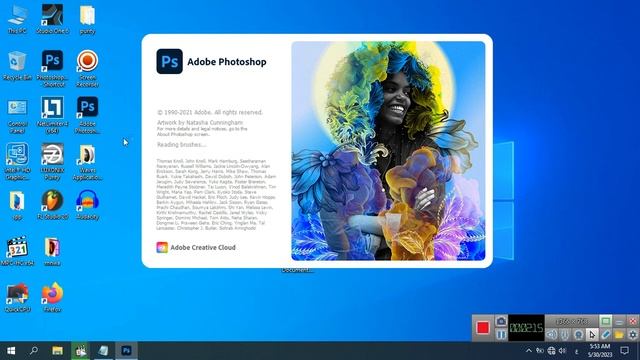Toggle microphone capture in recorder
Viewport: 640px width, 360px height.
pyautogui.click(x=565, y=334)
